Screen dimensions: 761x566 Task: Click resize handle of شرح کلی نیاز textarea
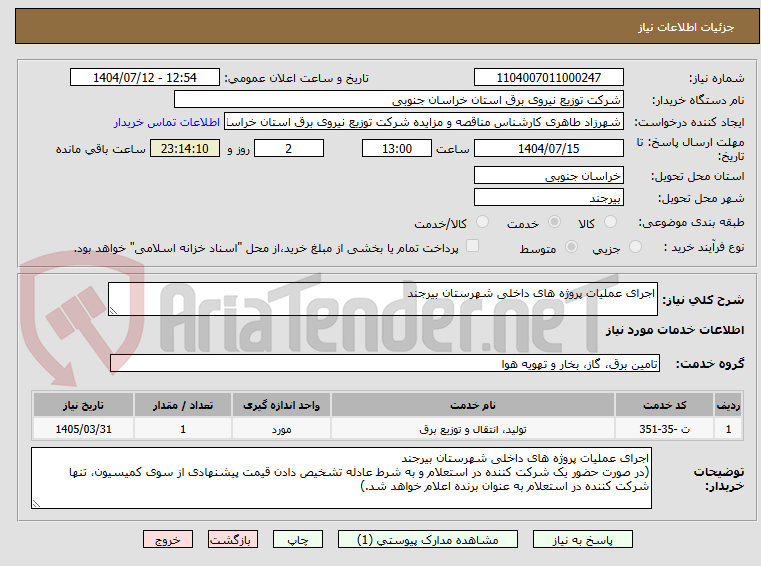(113, 311)
